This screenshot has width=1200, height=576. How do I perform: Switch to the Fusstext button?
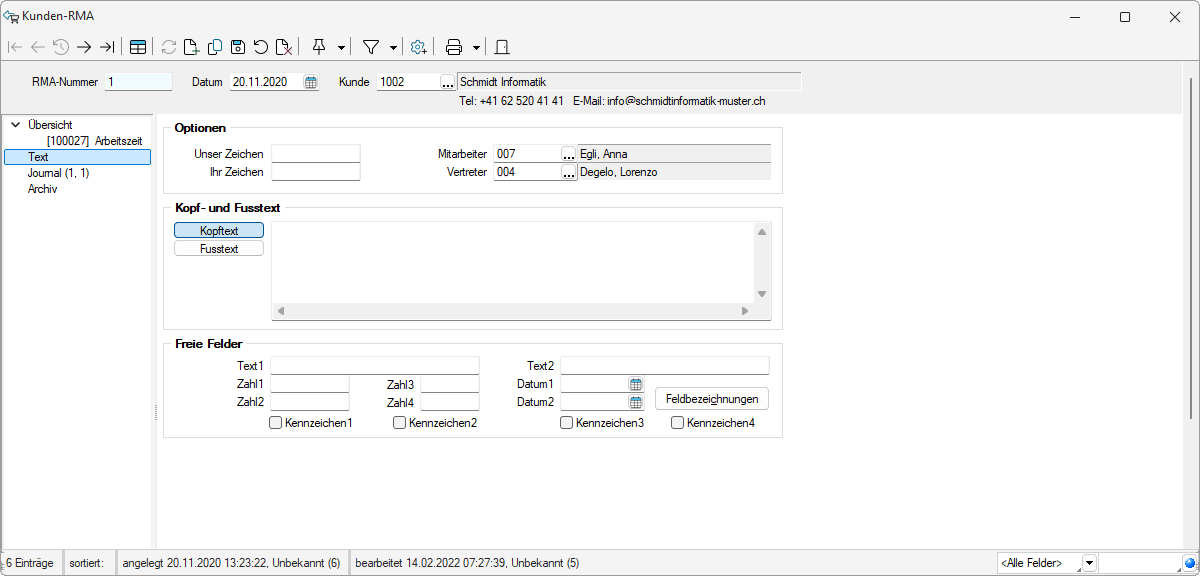tap(219, 249)
